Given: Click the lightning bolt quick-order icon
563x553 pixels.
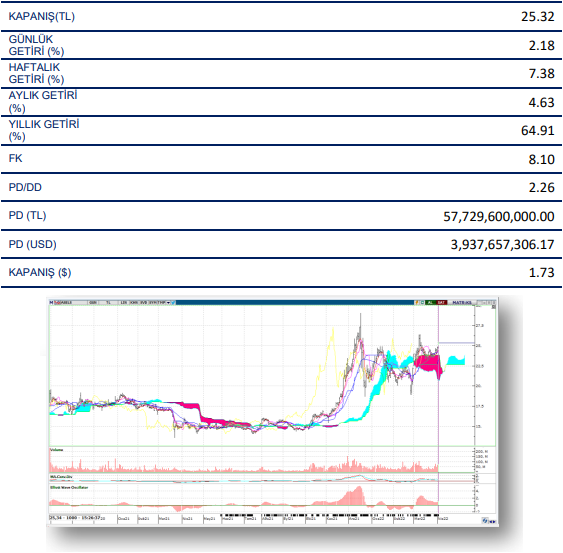Looking at the screenshot, I should (417, 302).
